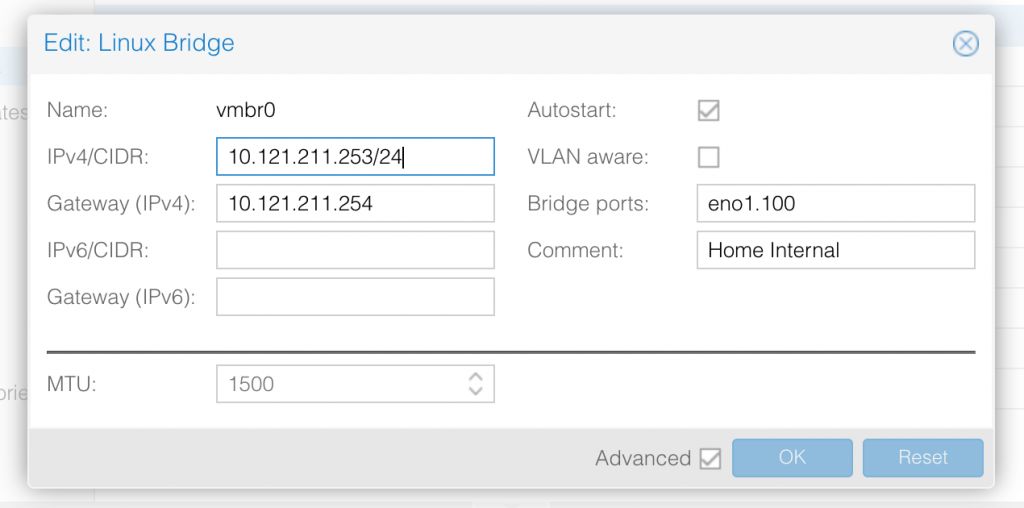Increase MTU with the up arrow
The width and height of the screenshot is (1024, 508).
(475, 376)
